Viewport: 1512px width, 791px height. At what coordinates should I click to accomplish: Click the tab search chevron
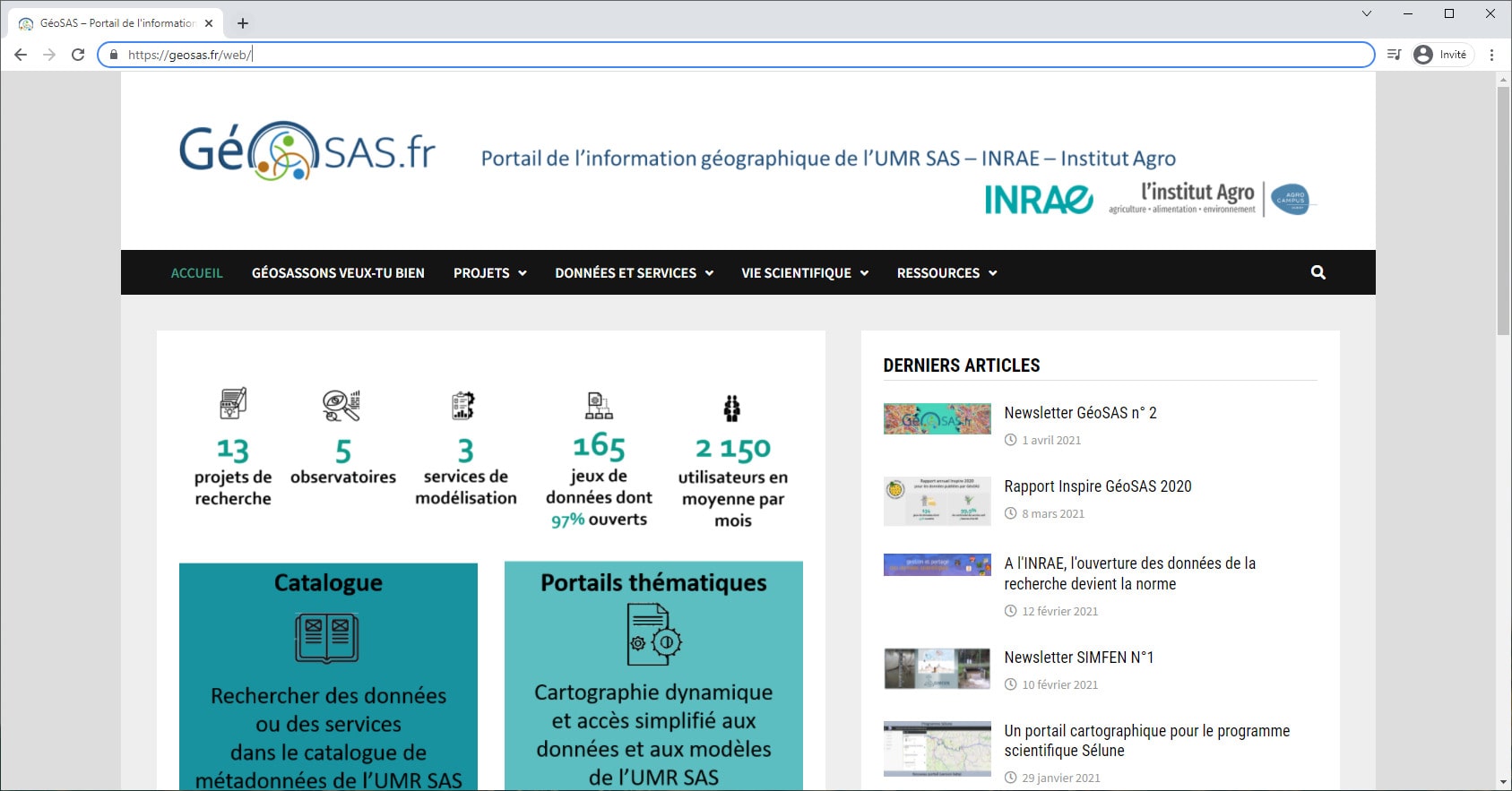[1367, 13]
